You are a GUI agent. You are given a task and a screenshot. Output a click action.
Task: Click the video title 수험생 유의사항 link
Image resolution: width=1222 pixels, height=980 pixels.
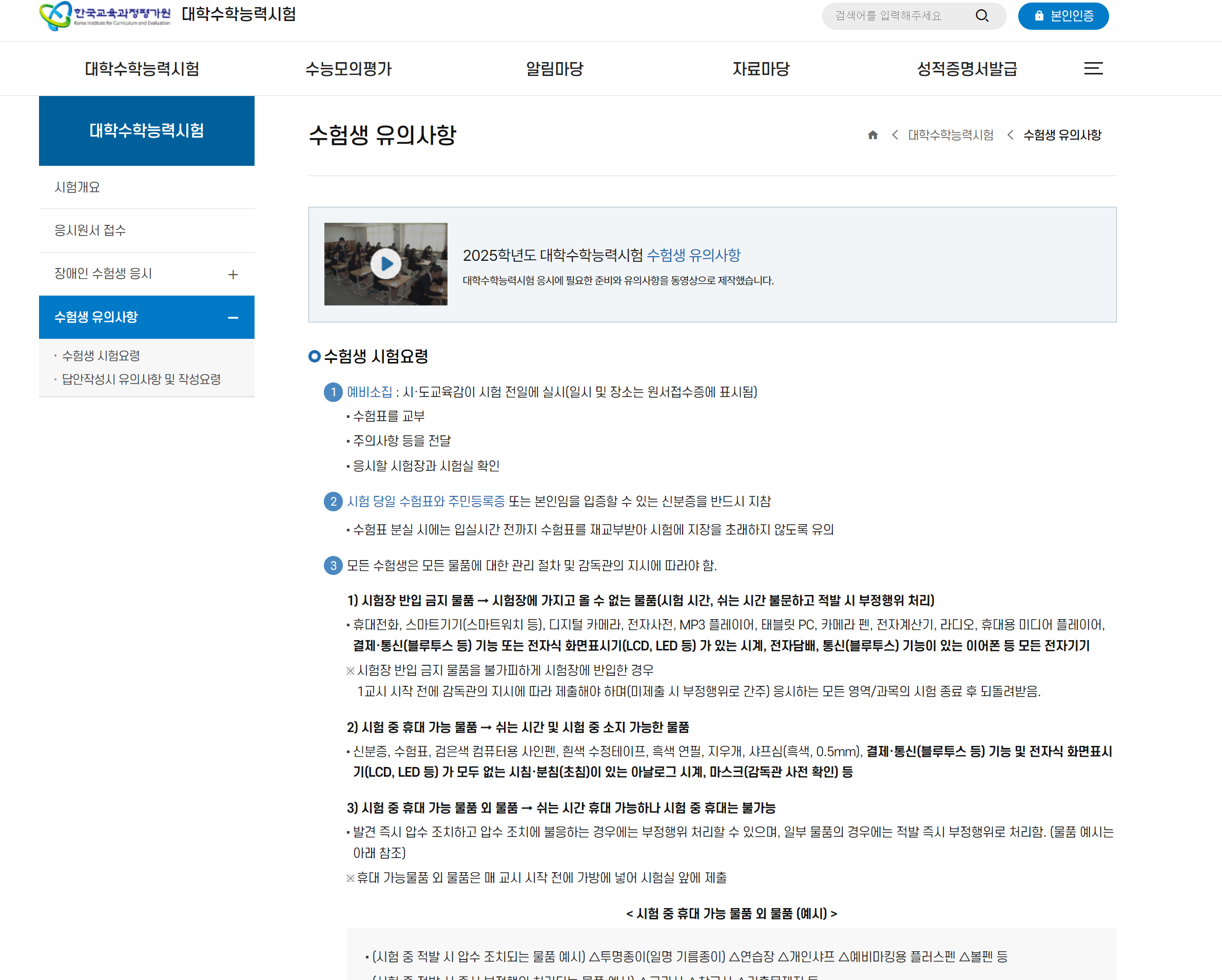pyautogui.click(x=693, y=256)
